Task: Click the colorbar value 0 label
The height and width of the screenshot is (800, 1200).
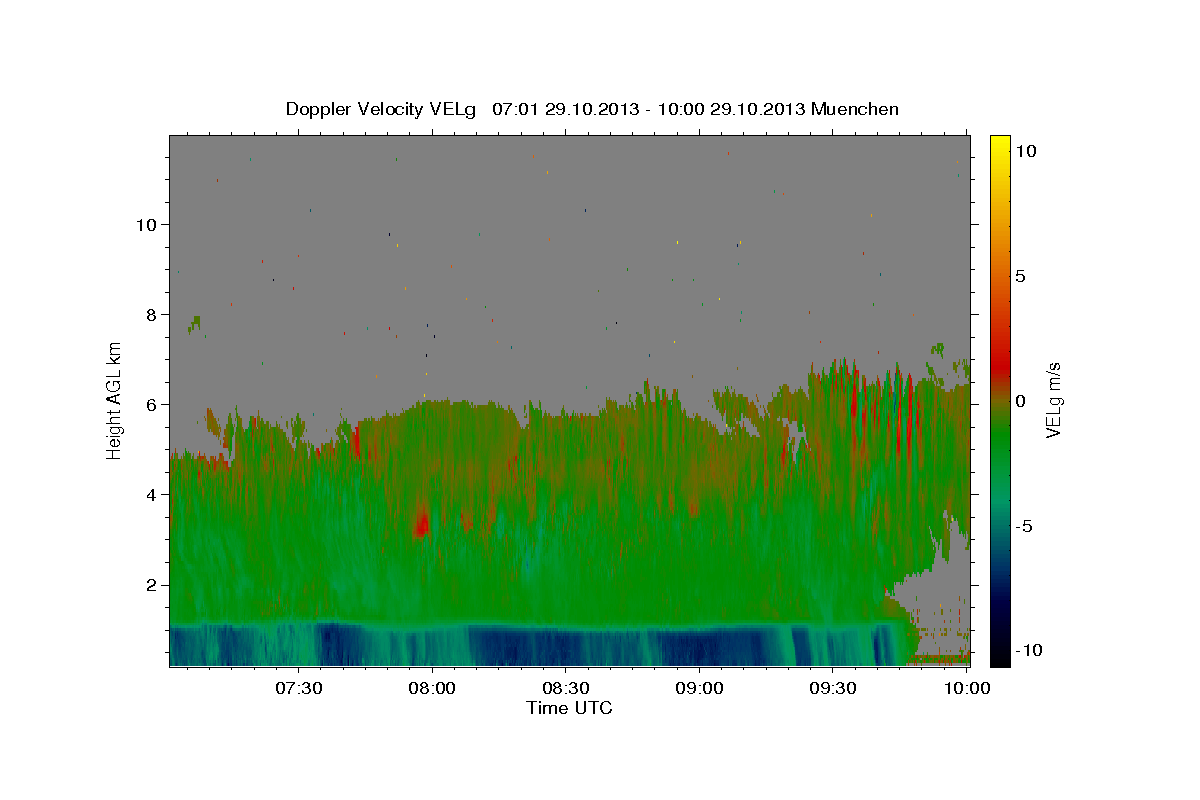Action: [x=1020, y=401]
